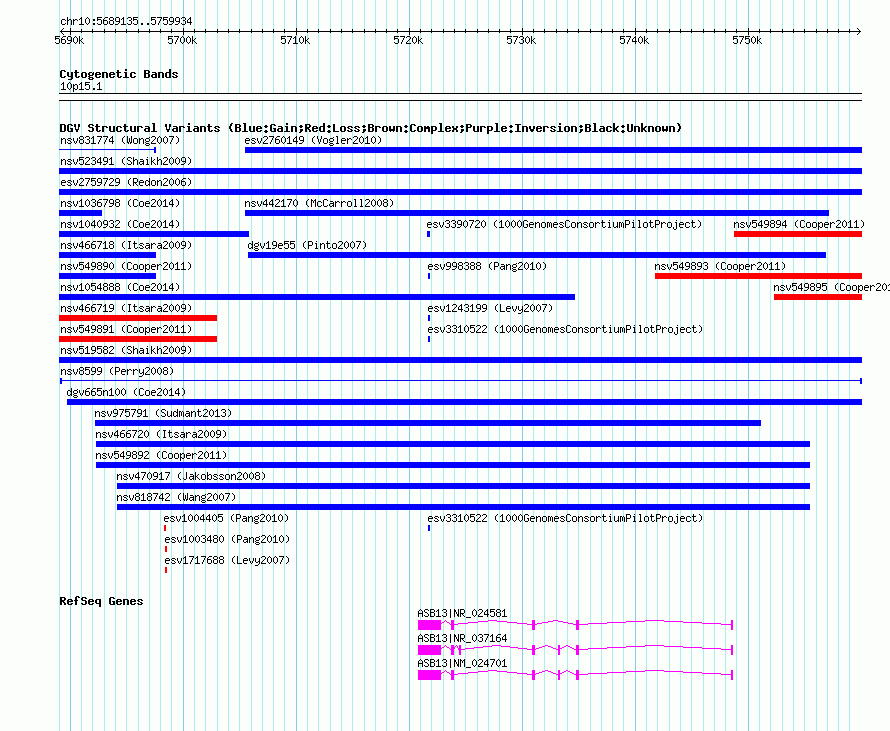Open variant dgv19e55 (Pinto2007)

click(307, 245)
